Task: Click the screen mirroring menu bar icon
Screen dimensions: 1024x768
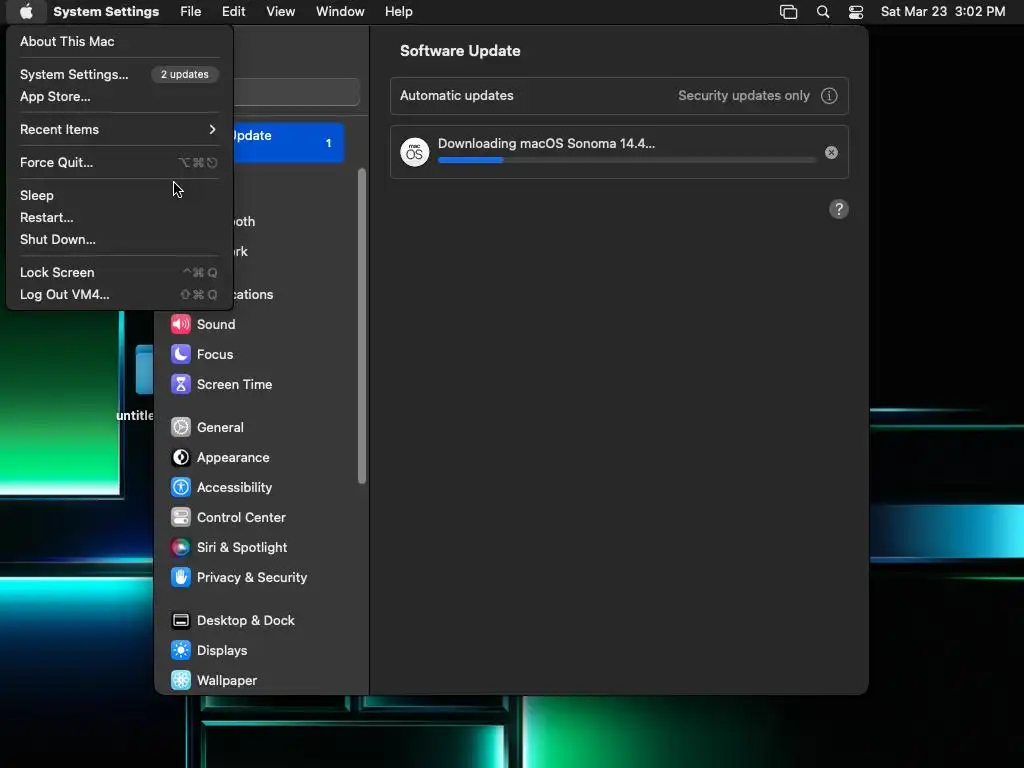Action: pos(789,12)
